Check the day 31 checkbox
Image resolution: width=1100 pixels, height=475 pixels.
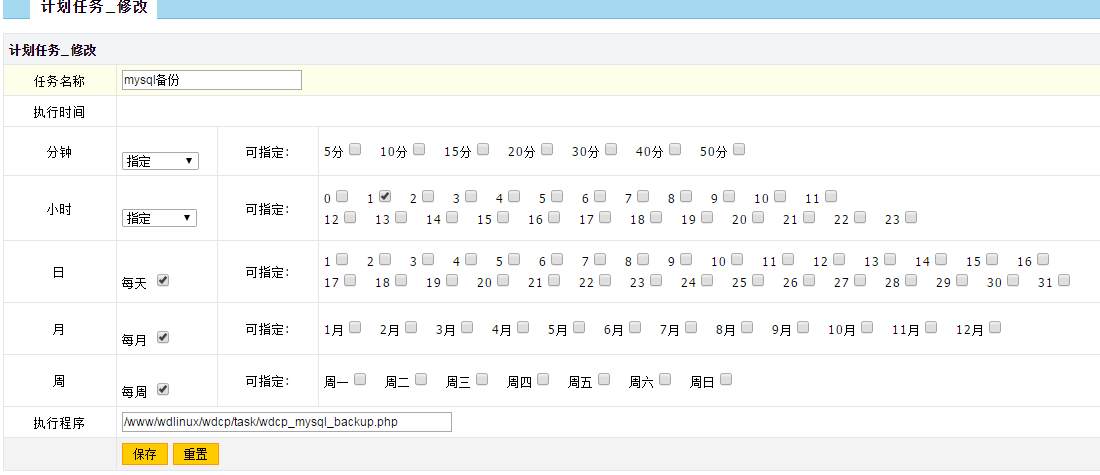pyautogui.click(x=1062, y=281)
